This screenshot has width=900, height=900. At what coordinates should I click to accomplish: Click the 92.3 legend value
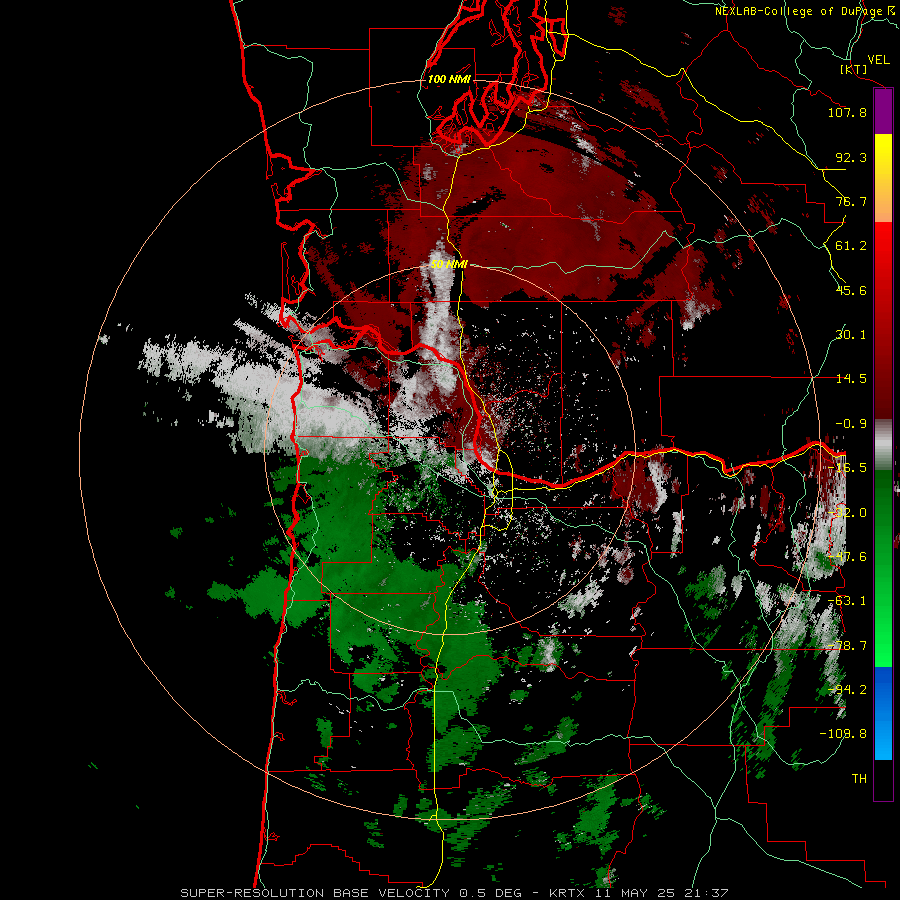851,157
